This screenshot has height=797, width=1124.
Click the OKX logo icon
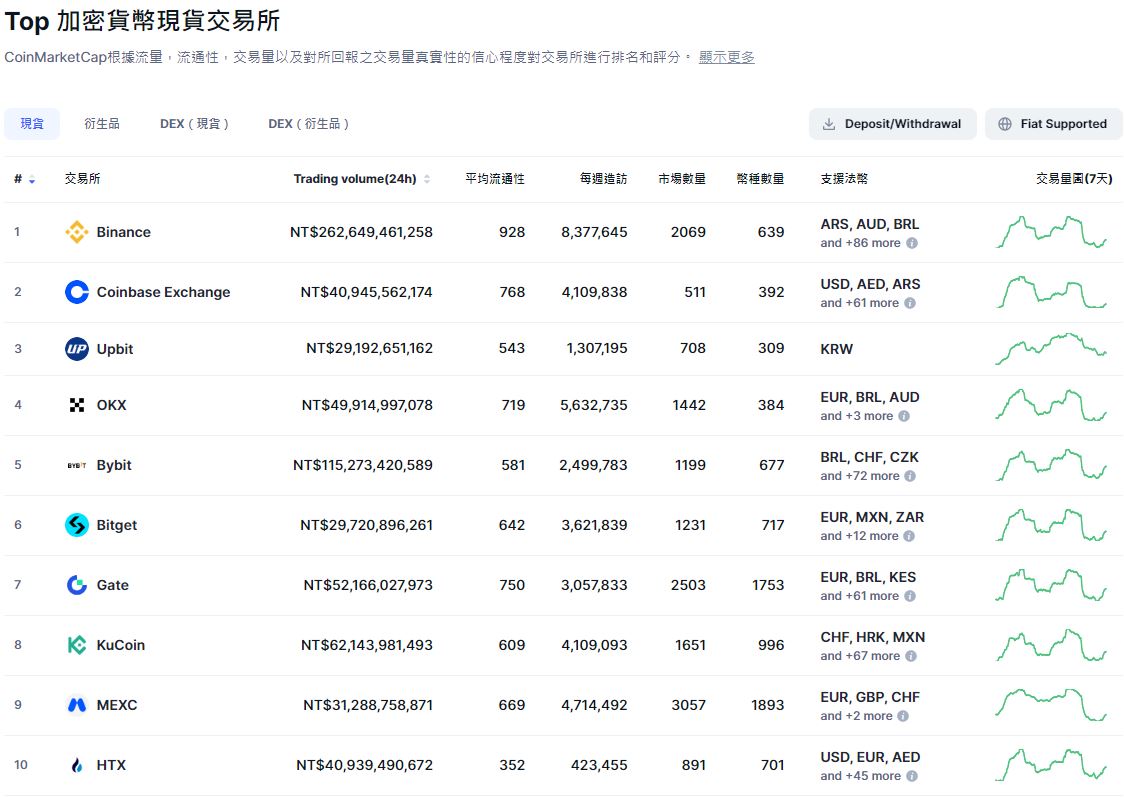[x=77, y=405]
